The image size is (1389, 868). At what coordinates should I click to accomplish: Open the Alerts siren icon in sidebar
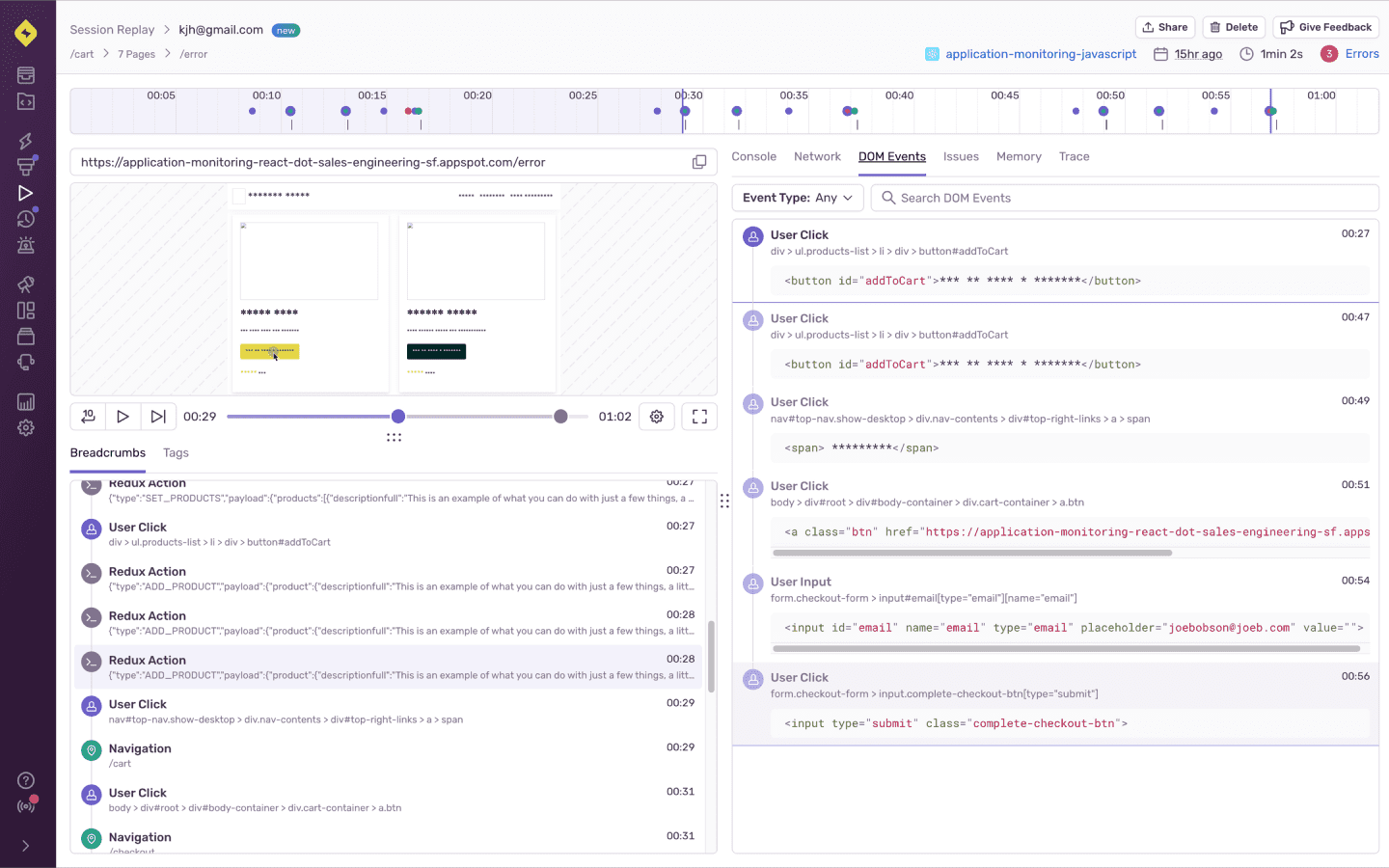point(26,245)
